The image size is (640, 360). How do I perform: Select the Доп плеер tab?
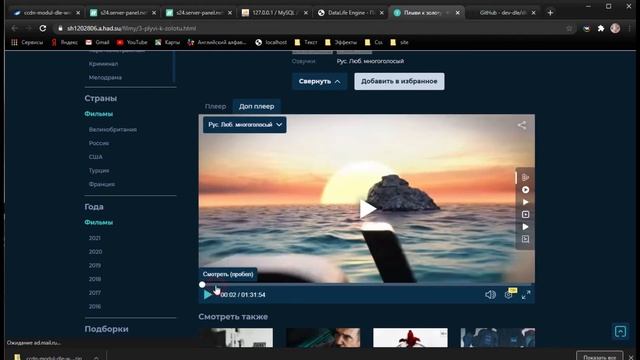click(256, 106)
